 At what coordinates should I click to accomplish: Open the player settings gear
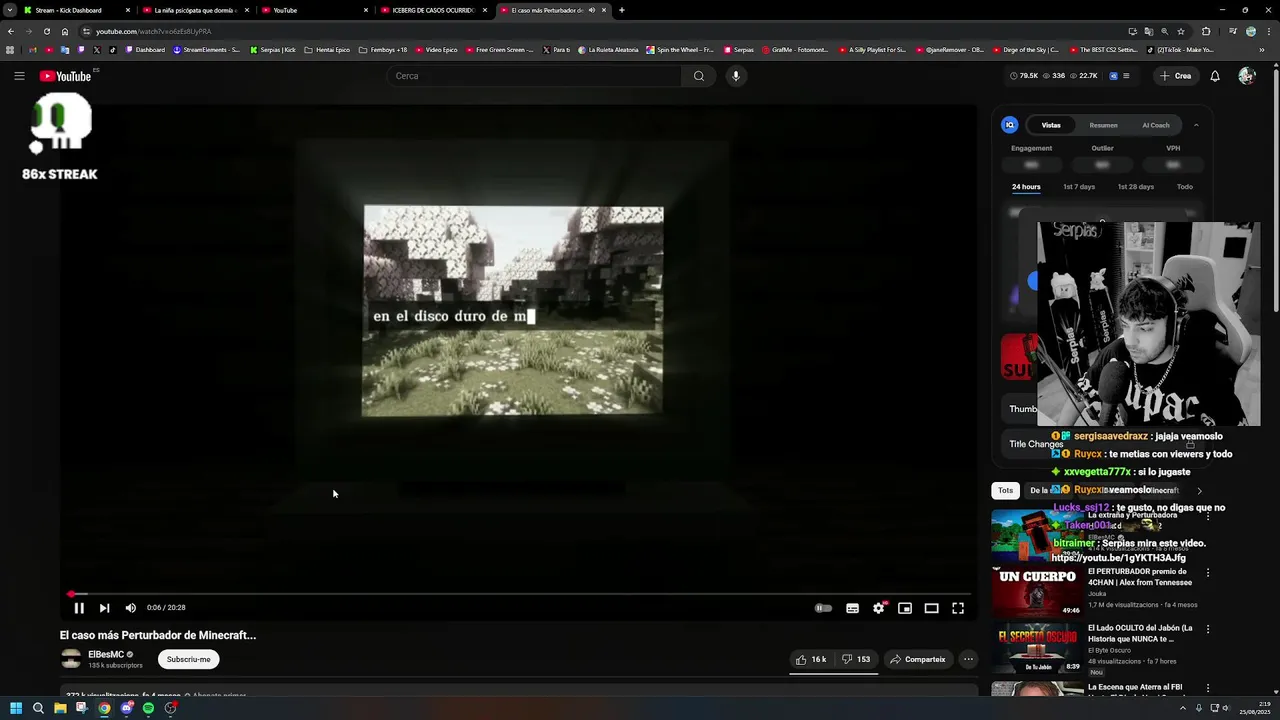pyautogui.click(x=878, y=608)
